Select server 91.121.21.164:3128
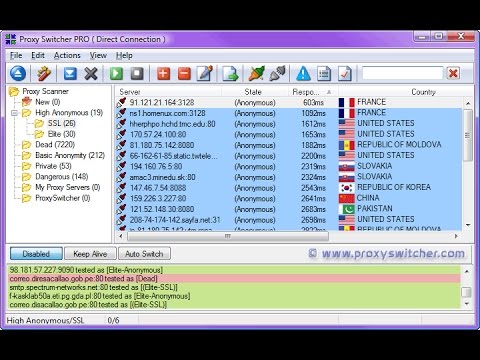The image size is (480, 360). point(289,102)
